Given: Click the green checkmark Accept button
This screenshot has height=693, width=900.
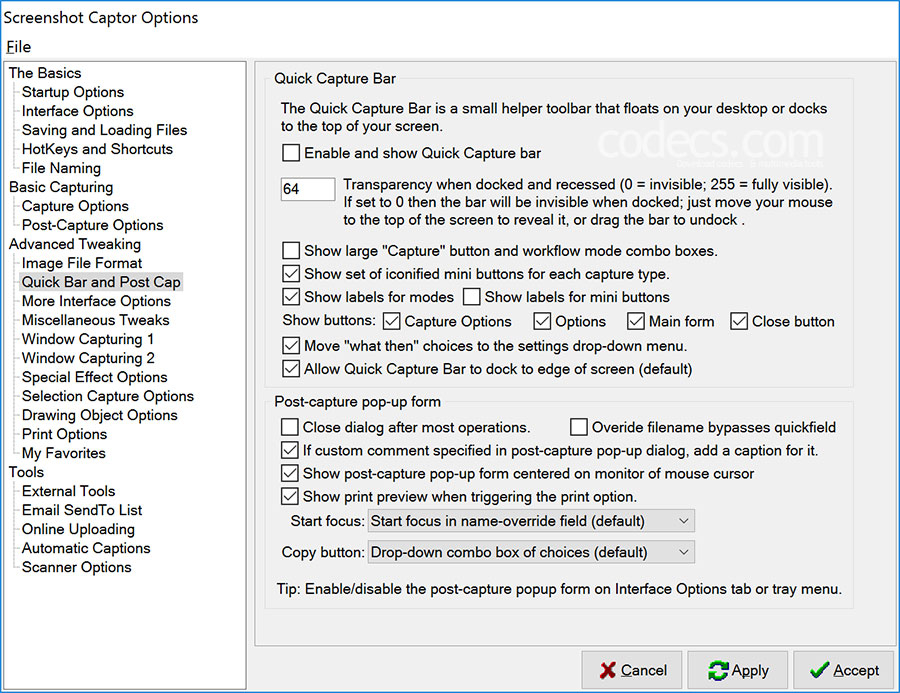Looking at the screenshot, I should (x=844, y=669).
